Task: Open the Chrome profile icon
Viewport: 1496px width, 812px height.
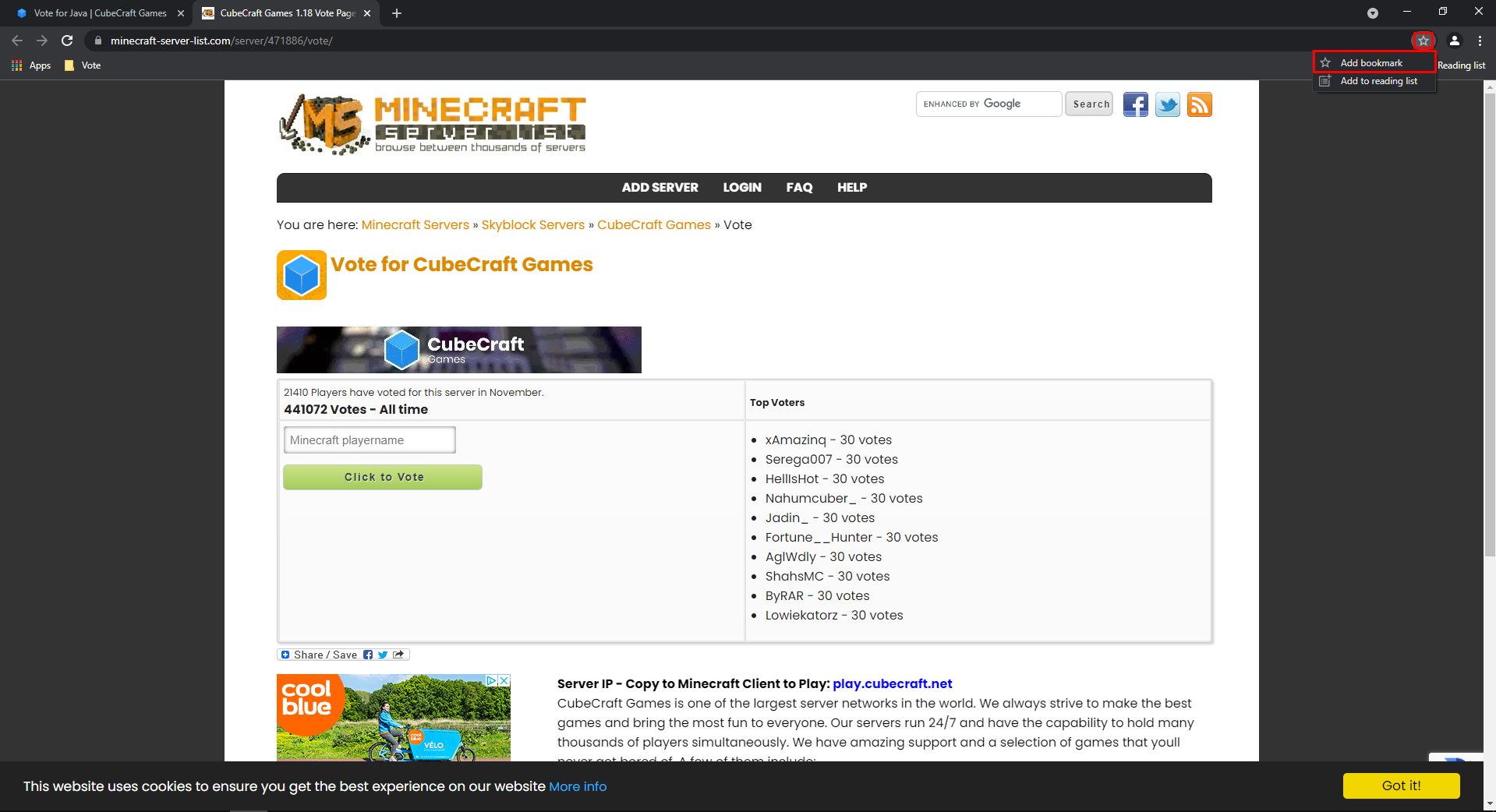Action: (x=1455, y=41)
